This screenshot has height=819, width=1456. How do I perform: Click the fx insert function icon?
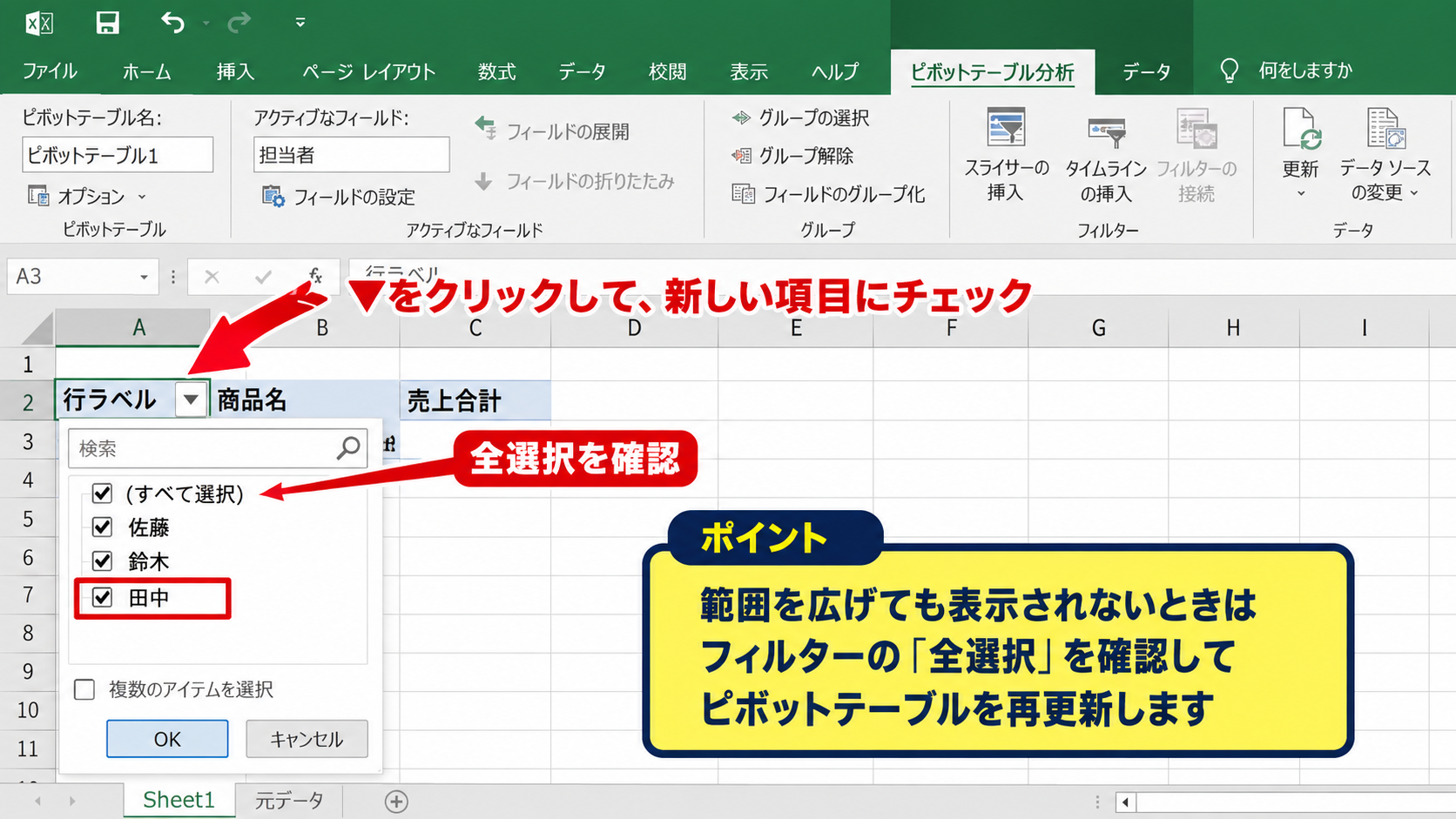pos(315,277)
